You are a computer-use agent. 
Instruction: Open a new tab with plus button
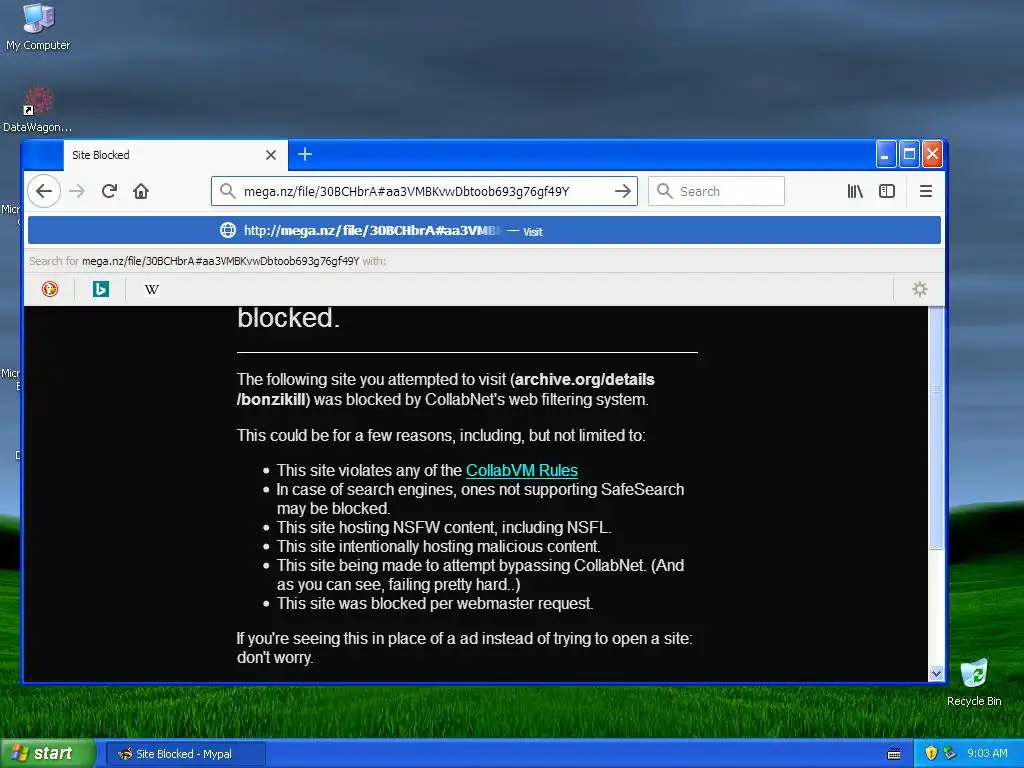pyautogui.click(x=305, y=155)
